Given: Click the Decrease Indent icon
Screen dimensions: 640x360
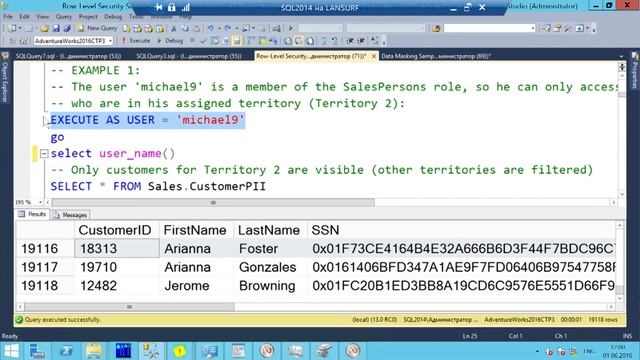Looking at the screenshot, I should [x=350, y=41].
